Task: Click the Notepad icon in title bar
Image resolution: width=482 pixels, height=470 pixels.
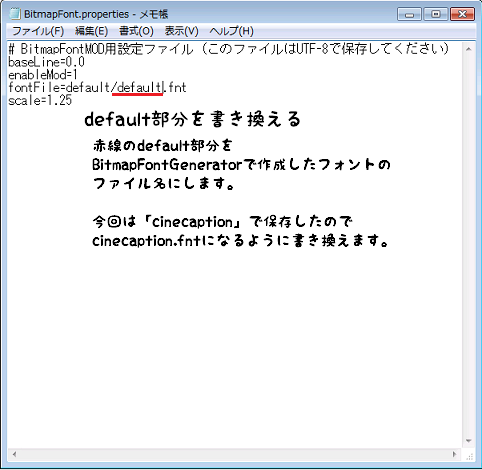Action: tap(15, 14)
